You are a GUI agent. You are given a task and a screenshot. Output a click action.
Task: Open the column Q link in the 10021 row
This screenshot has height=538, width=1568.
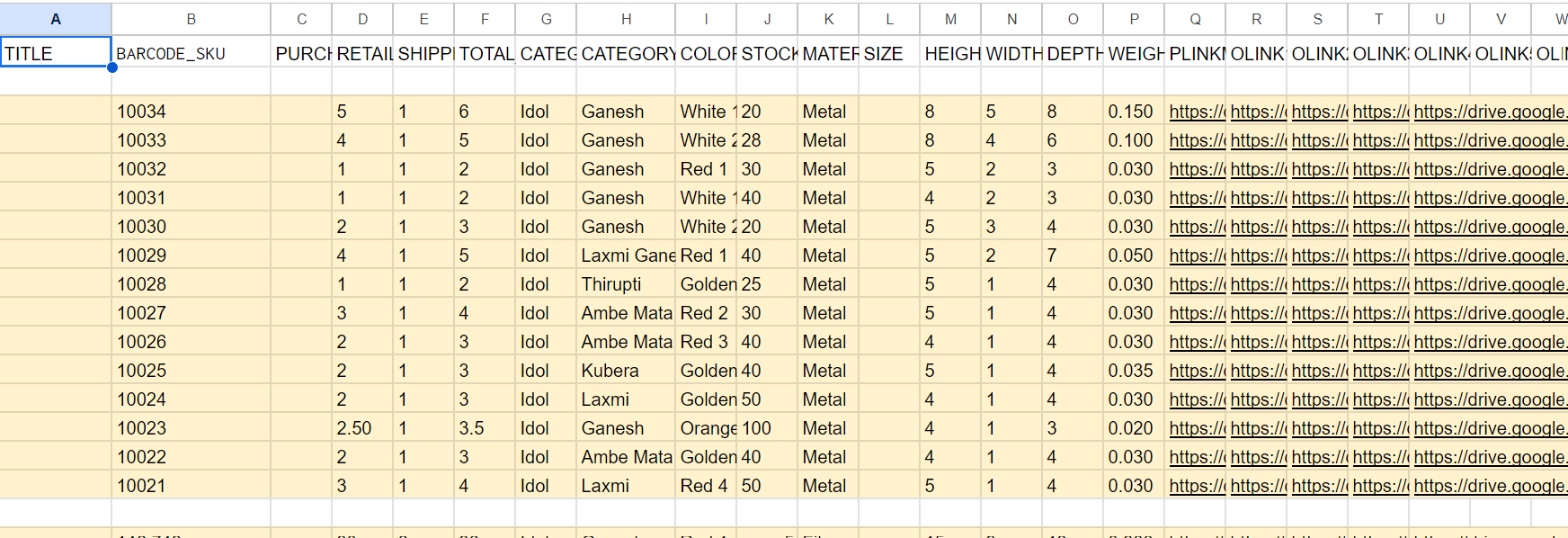(1196, 486)
